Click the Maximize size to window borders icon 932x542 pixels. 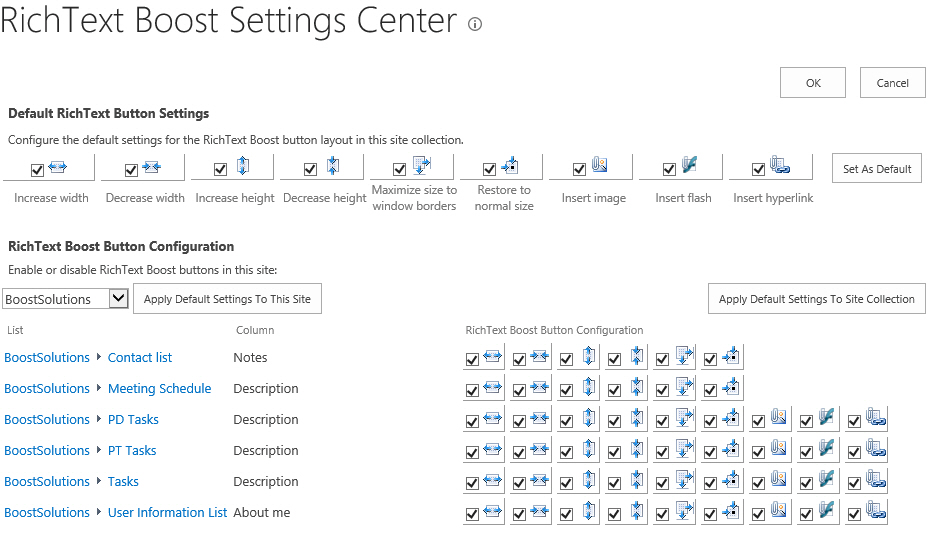coord(421,167)
